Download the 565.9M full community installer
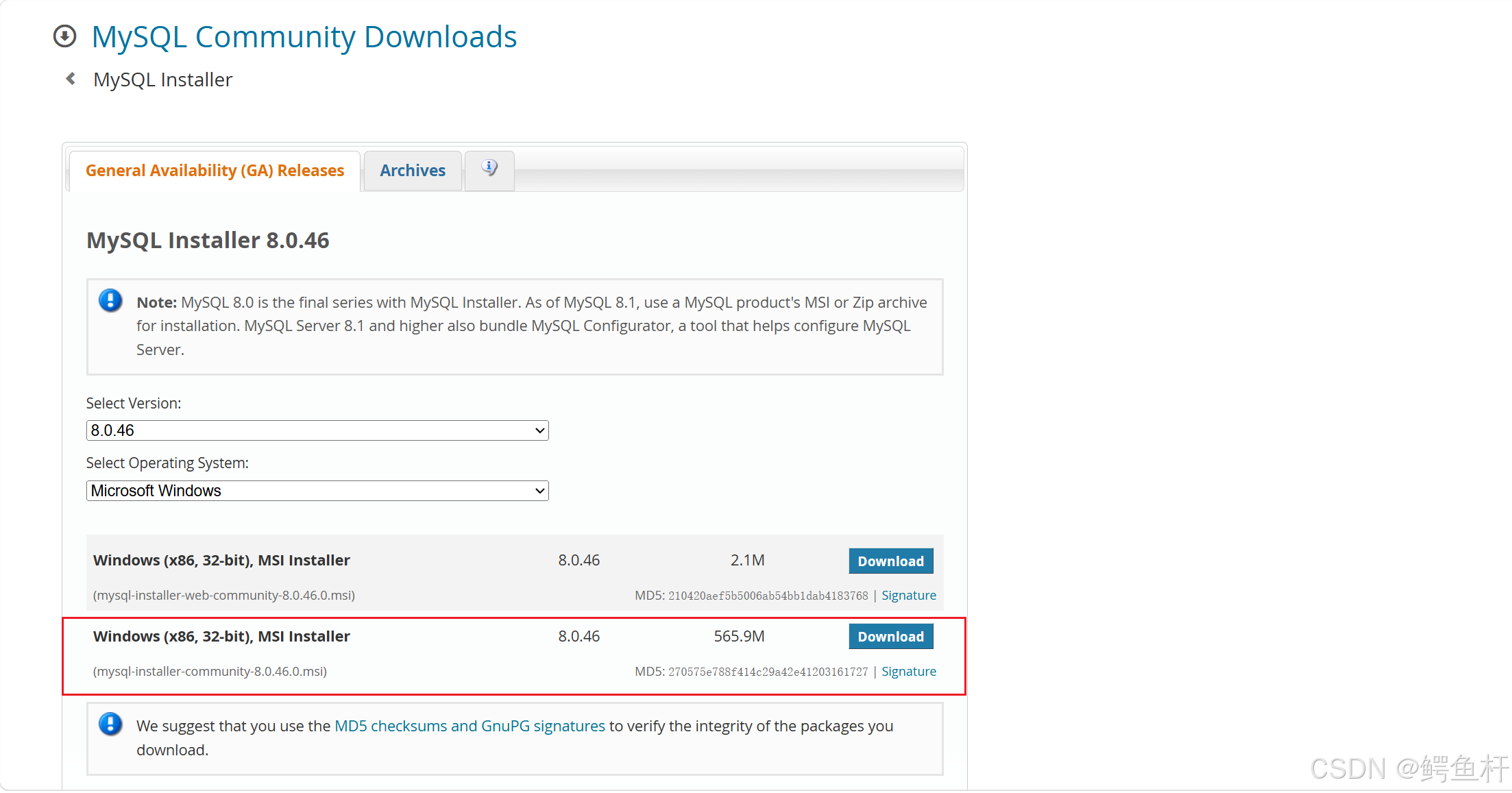Viewport: 1512px width, 793px height. [891, 636]
